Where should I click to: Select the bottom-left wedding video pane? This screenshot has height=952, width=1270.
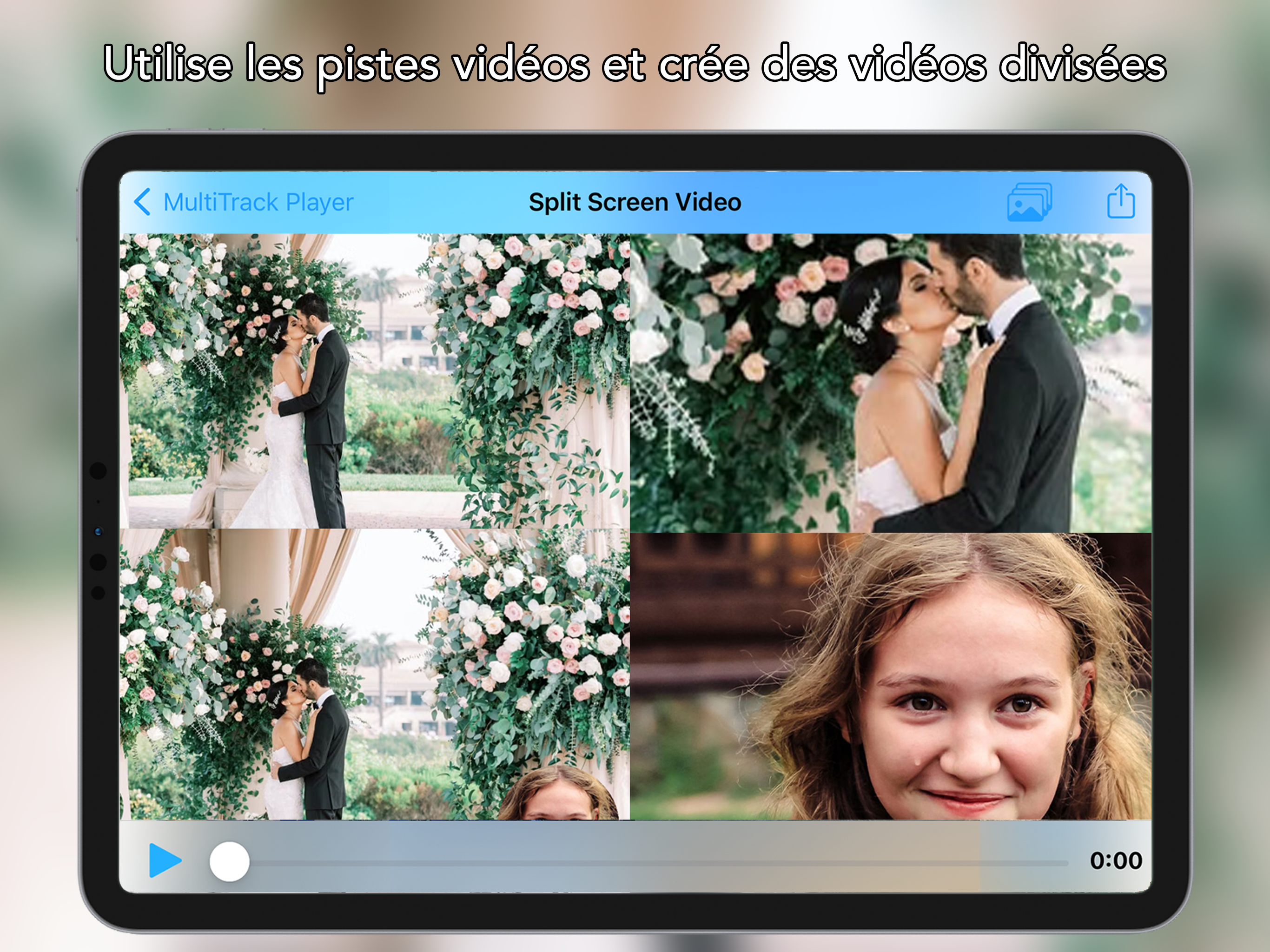(x=374, y=674)
